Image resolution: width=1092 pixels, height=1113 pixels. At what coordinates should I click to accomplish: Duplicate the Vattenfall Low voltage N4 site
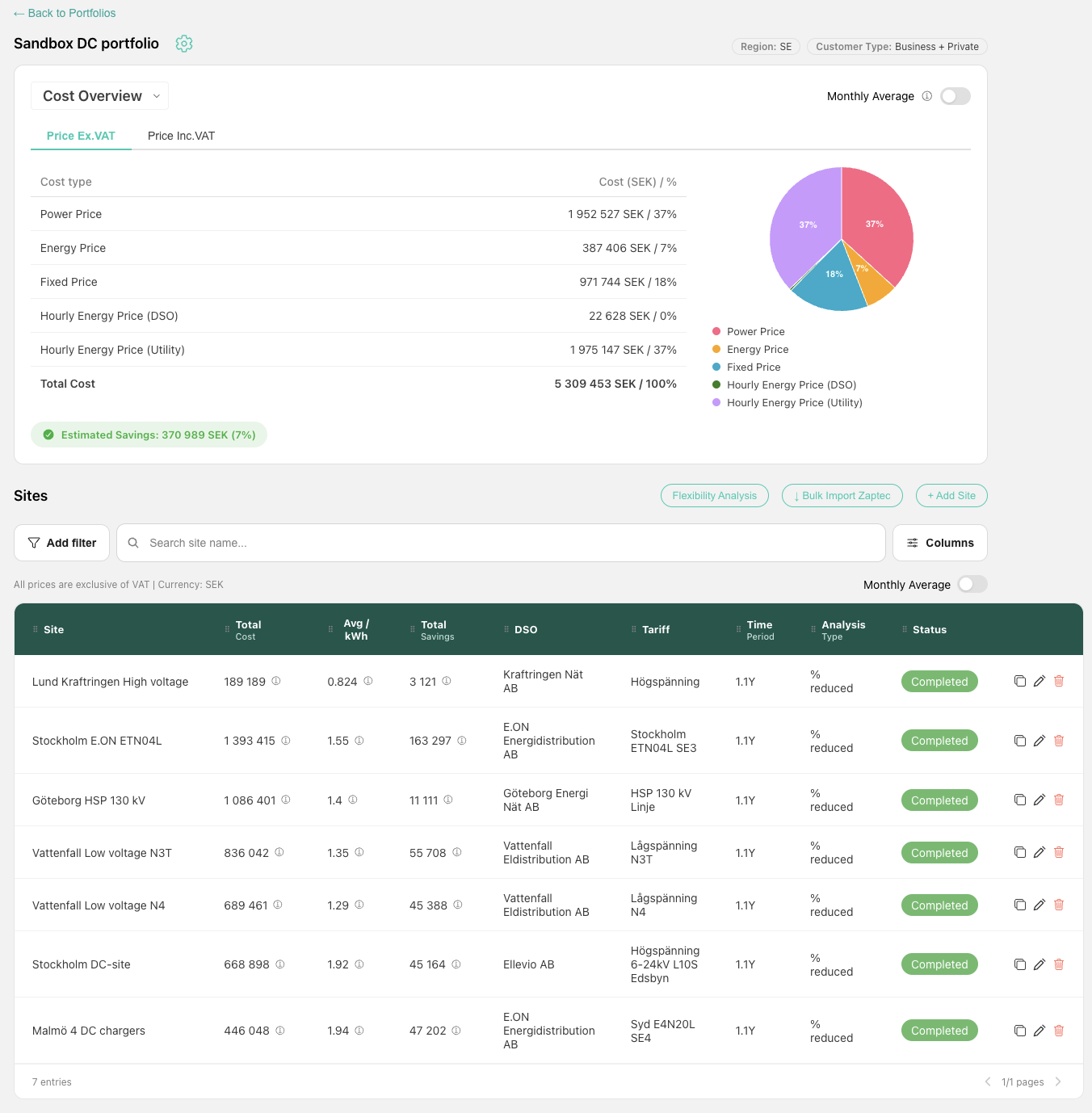pyautogui.click(x=1020, y=905)
